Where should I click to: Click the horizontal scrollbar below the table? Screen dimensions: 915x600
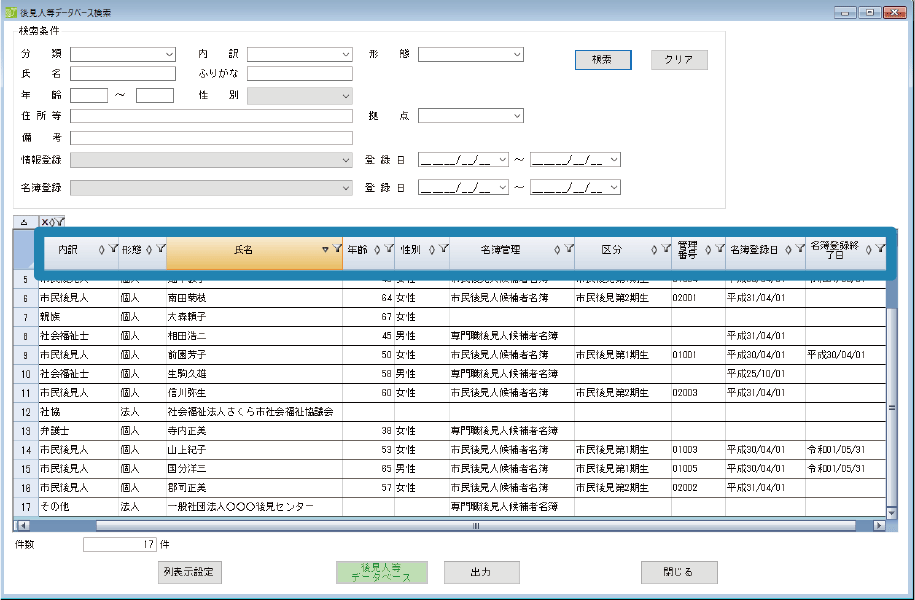(x=300, y=525)
